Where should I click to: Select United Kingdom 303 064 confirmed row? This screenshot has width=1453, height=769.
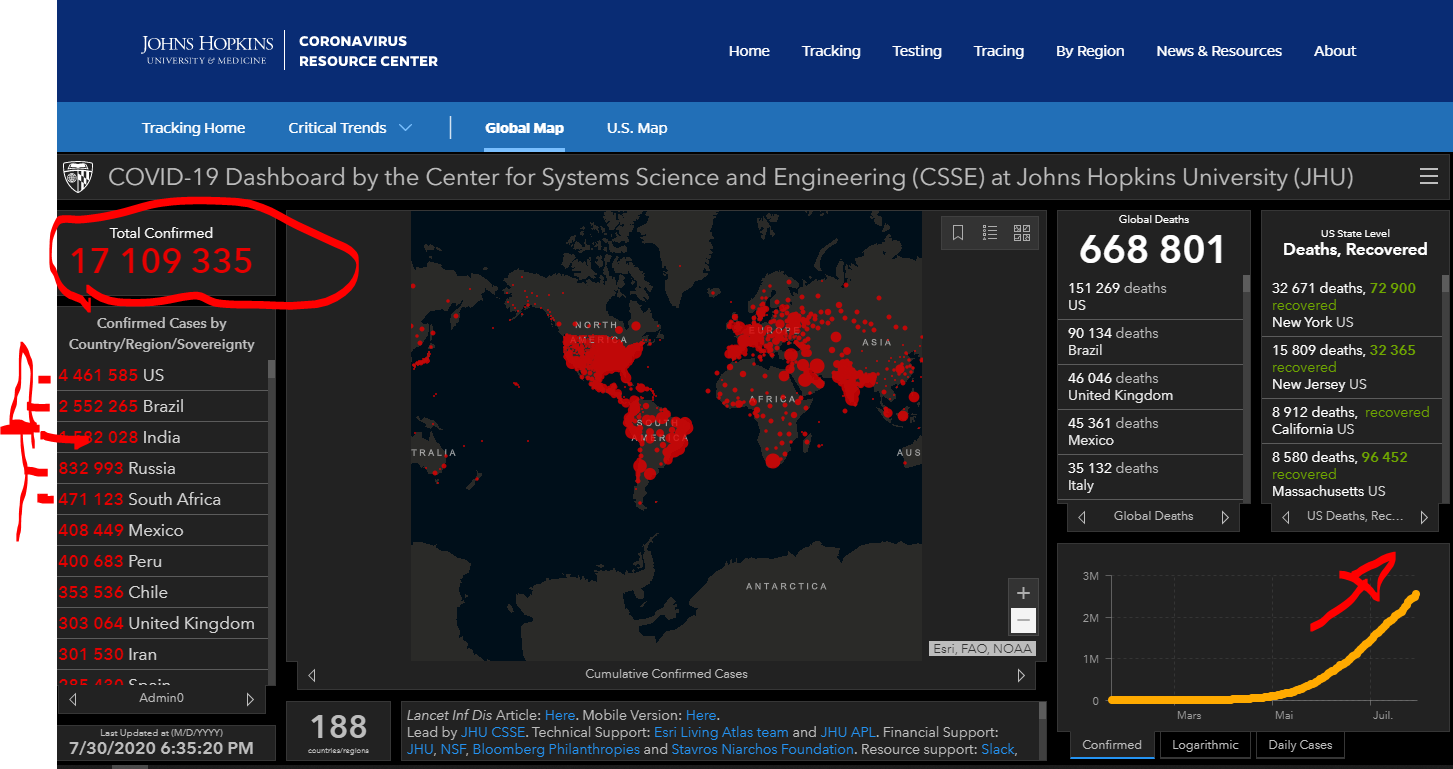tap(162, 623)
